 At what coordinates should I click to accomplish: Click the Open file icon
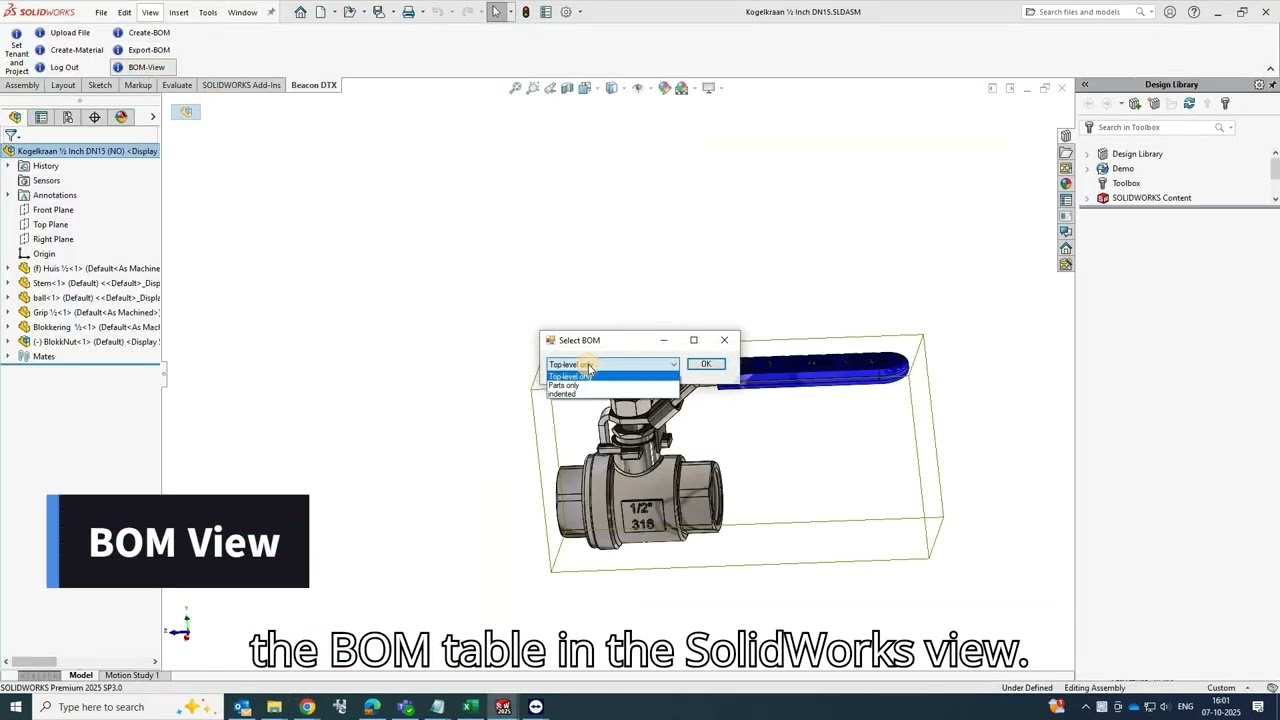[x=349, y=12]
